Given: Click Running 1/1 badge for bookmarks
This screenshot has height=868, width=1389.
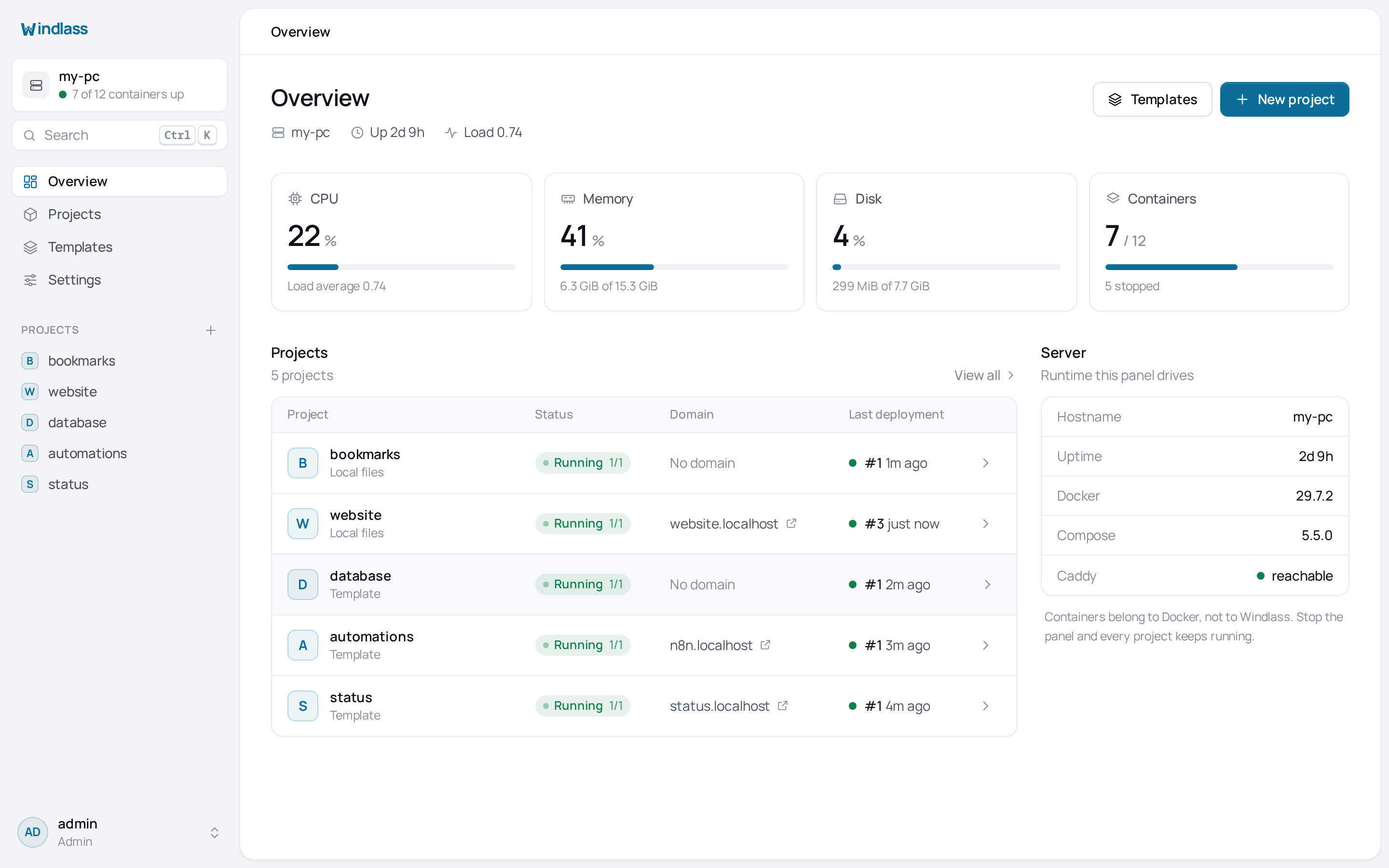Looking at the screenshot, I should coord(583,463).
